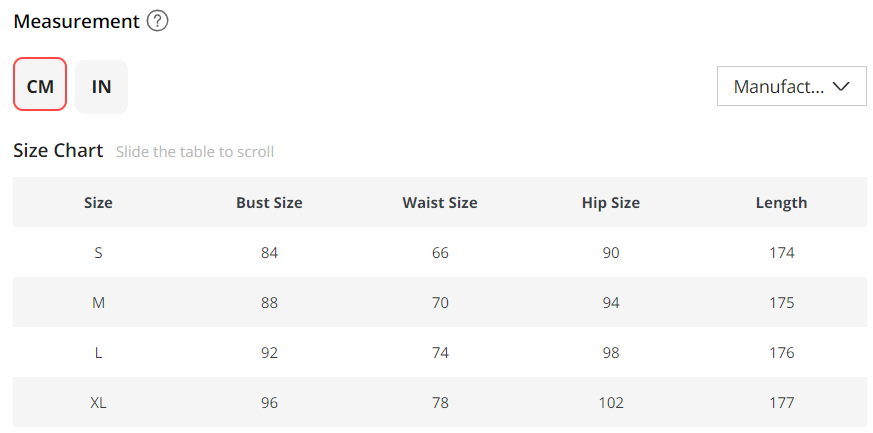873x433 pixels.
Task: Click the Measurement help question mark icon
Action: pyautogui.click(x=157, y=21)
